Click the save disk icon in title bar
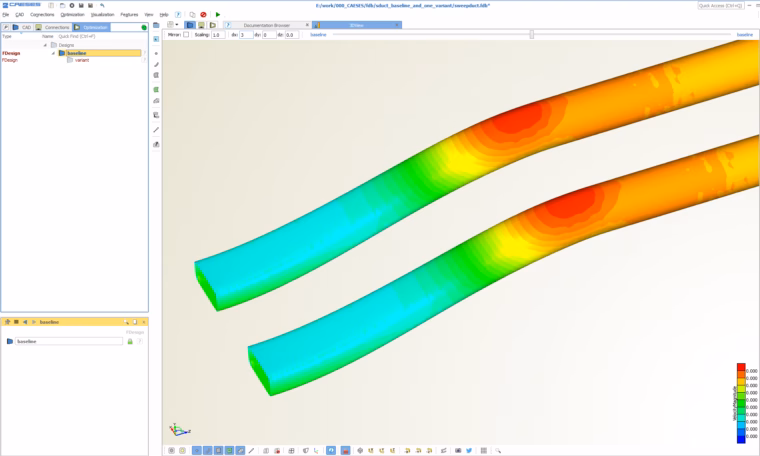 tap(81, 5)
